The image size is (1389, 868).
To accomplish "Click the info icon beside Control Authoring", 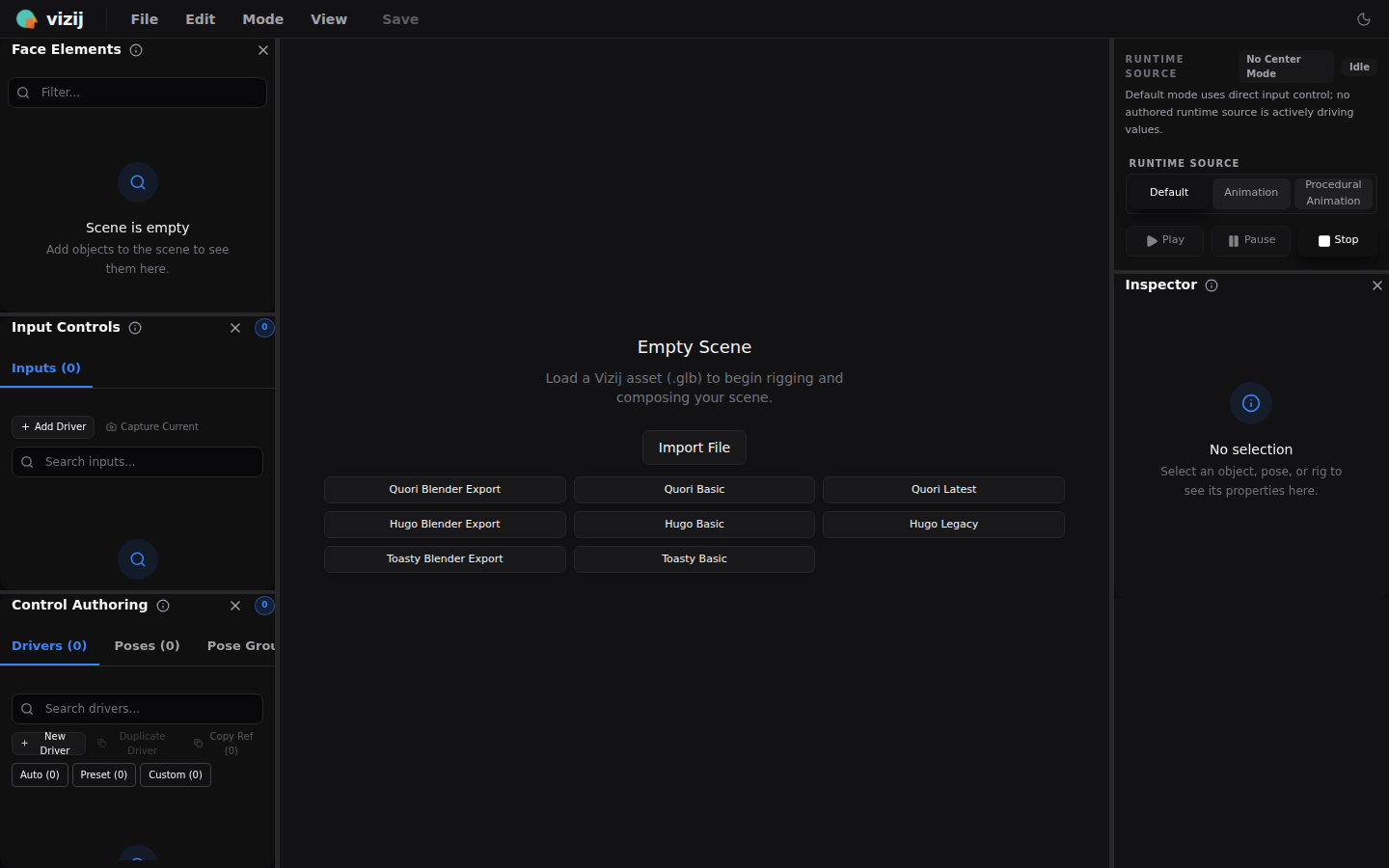I will (x=163, y=606).
